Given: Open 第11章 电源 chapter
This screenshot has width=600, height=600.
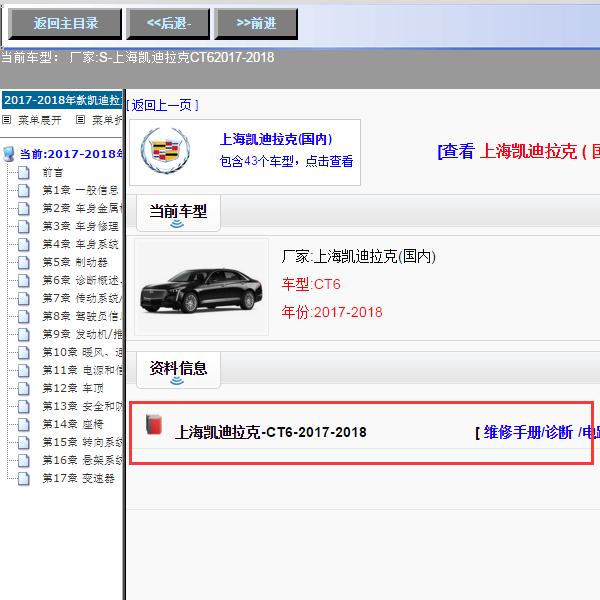Looking at the screenshot, I should click(x=82, y=370).
